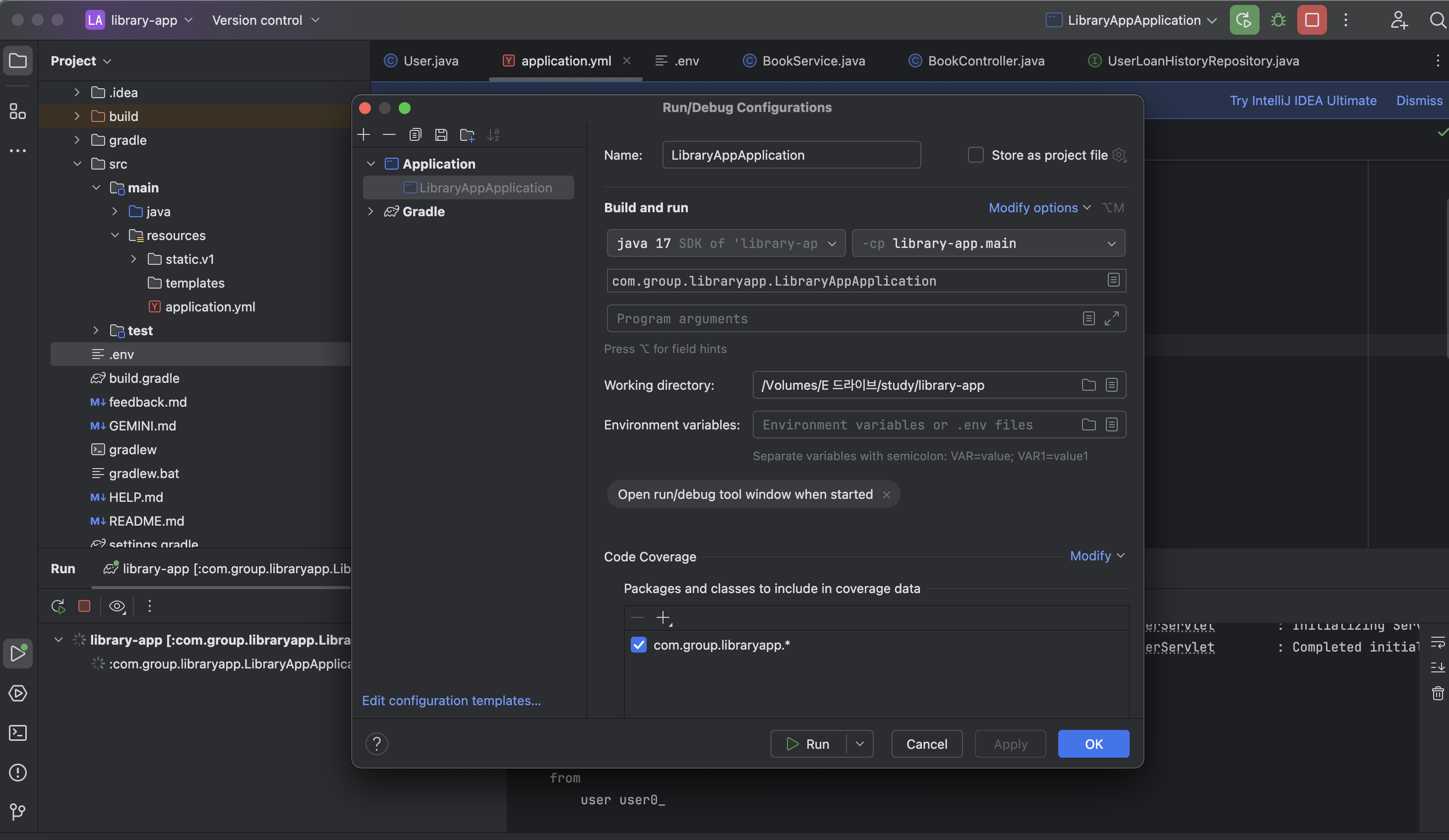Dismiss the IntelliJ Ultimate banner

click(x=1419, y=101)
